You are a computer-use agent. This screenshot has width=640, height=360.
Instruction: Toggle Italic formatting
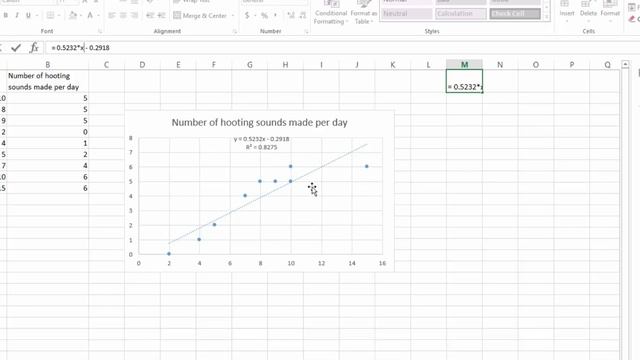pyautogui.click(x=17, y=16)
